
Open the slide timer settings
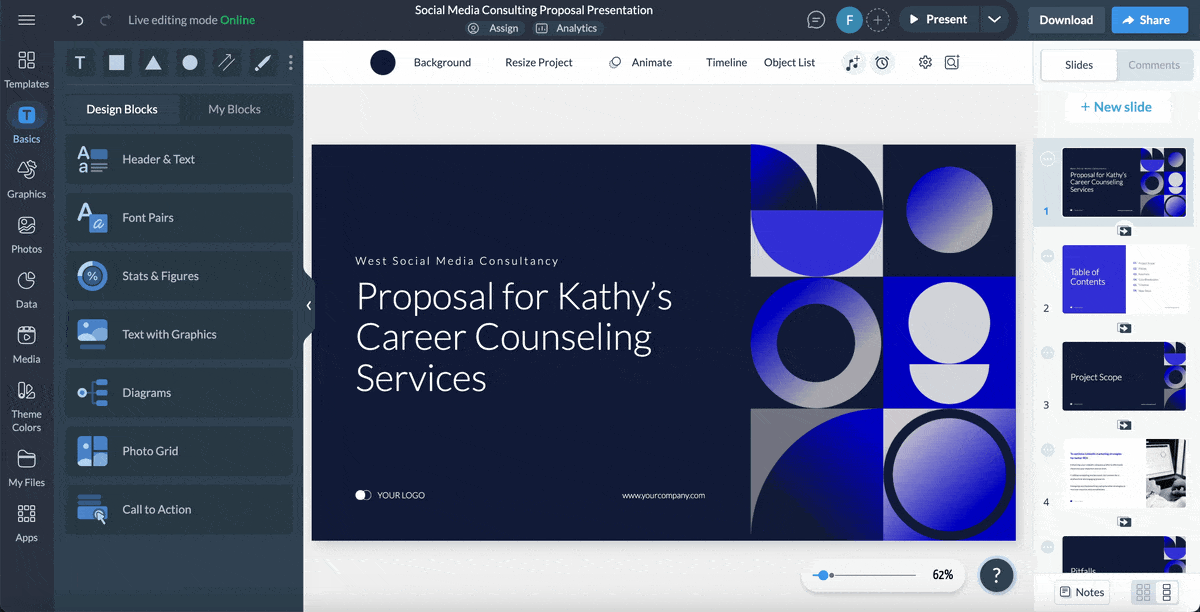pos(882,62)
